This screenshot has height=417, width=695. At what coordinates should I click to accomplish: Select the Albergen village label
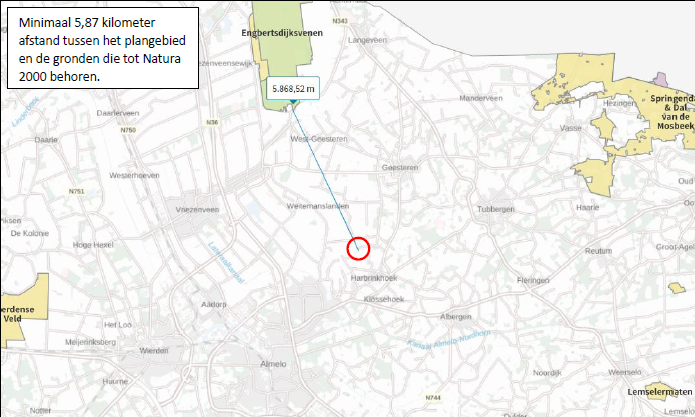pyautogui.click(x=456, y=316)
